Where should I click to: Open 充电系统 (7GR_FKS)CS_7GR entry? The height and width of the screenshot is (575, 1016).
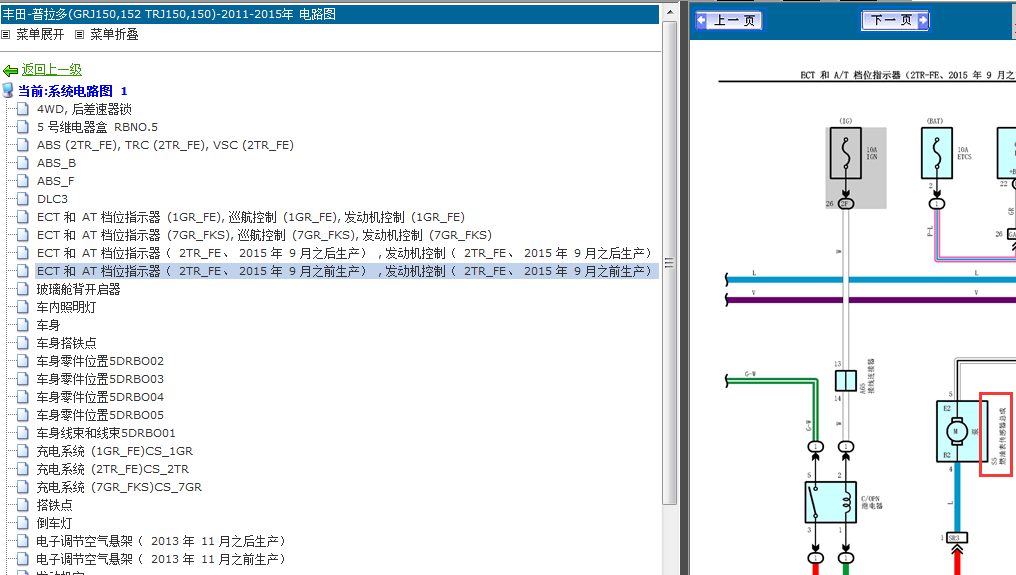pyautogui.click(x=119, y=487)
